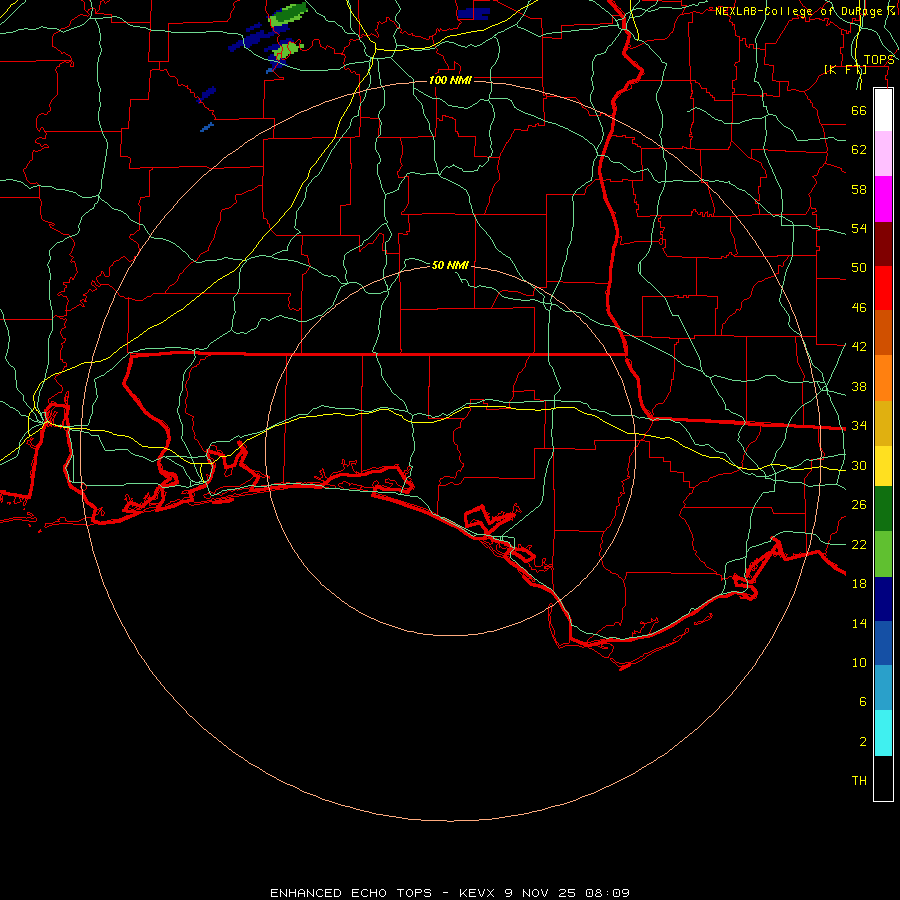Viewport: 900px width, 900px height.
Task: Click the medium blue legend swatch
Action: 883,643
